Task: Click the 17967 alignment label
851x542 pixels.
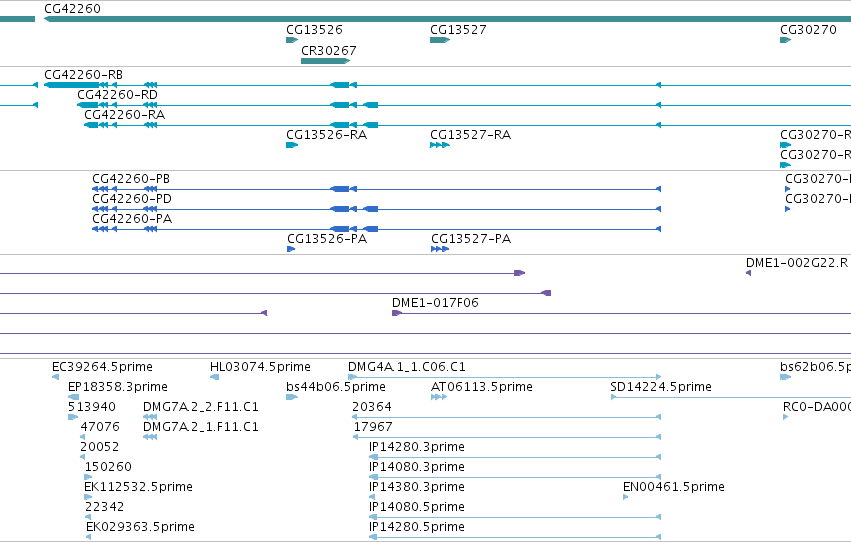Action: [373, 428]
